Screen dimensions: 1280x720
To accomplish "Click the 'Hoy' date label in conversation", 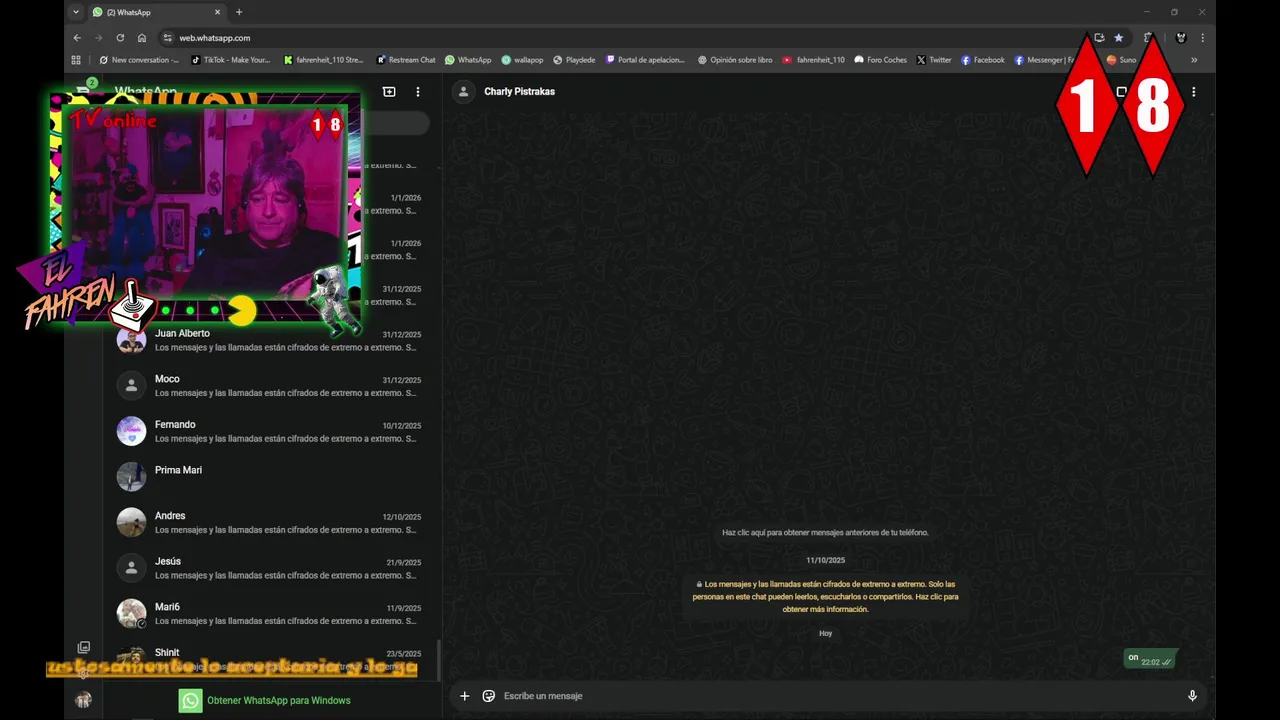I will [x=825, y=633].
